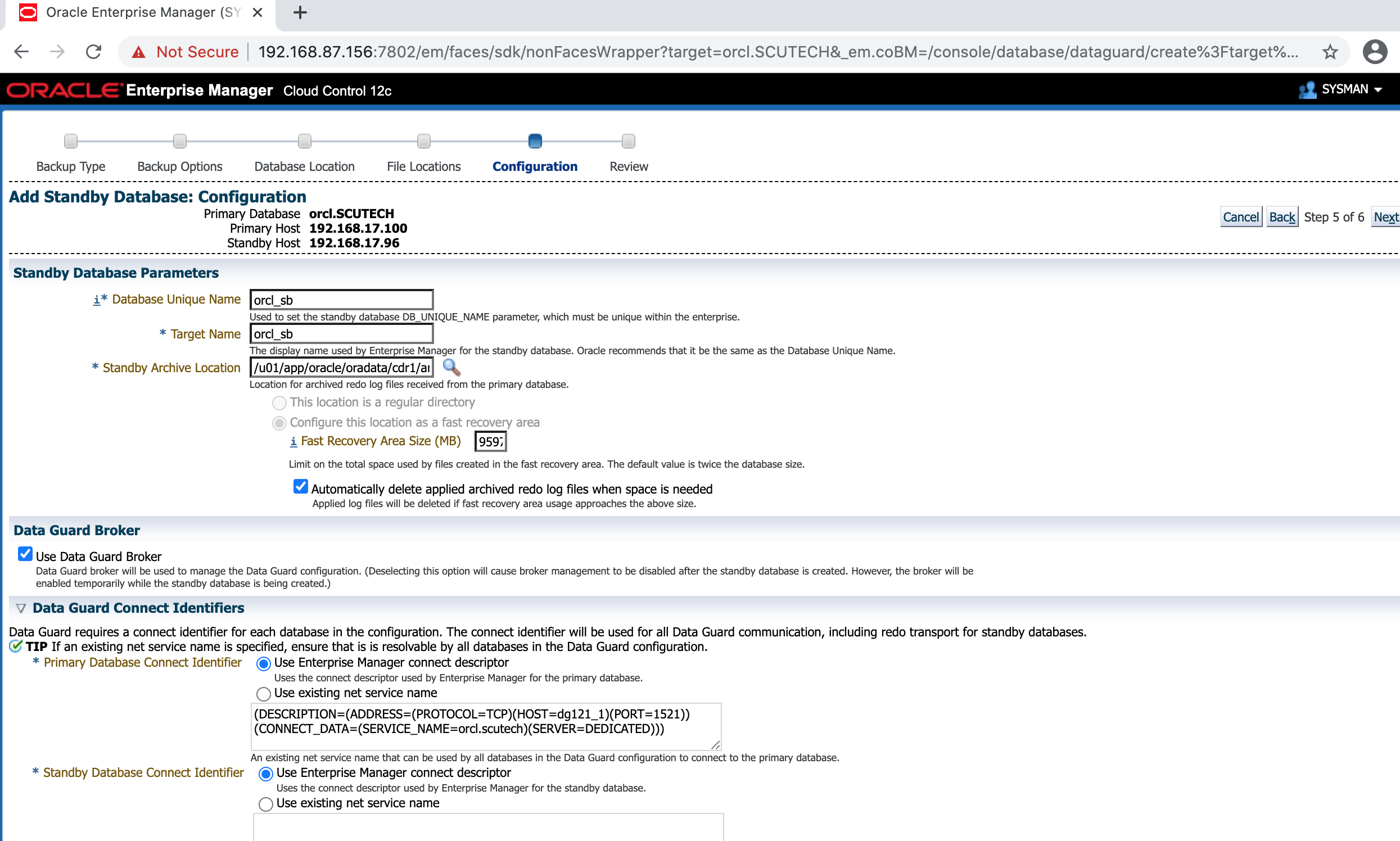Bookmark this page with the star icon

click(1330, 52)
